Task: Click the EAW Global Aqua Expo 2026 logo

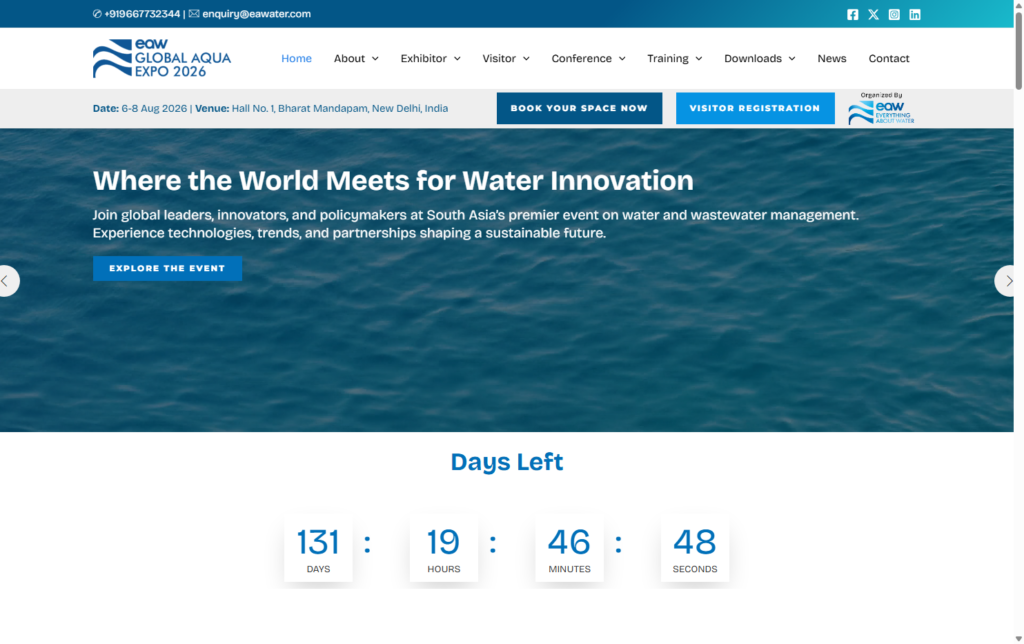Action: point(162,59)
